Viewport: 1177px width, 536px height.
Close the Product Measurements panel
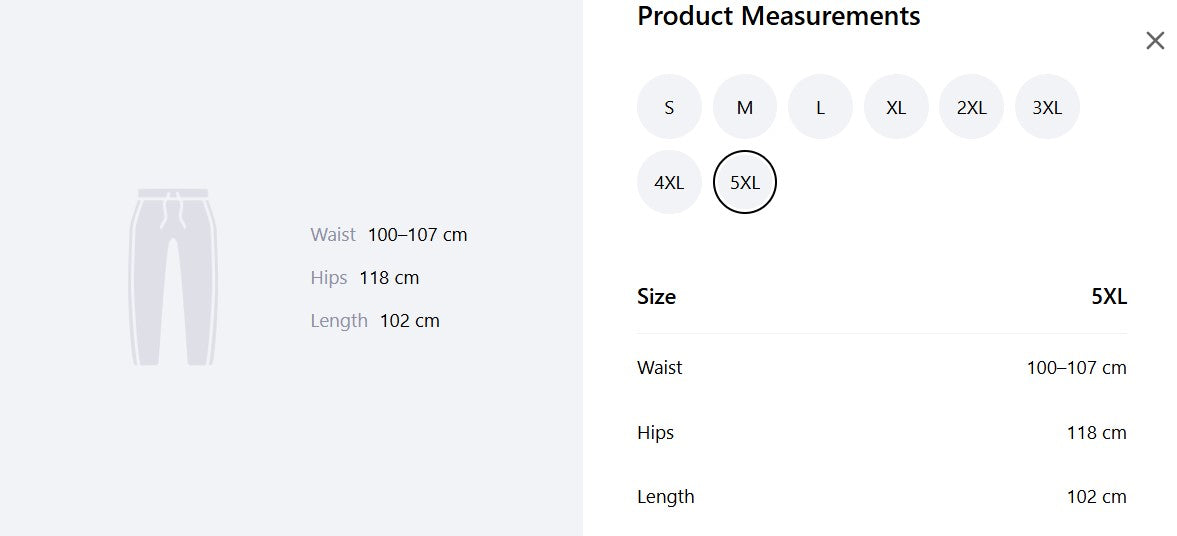click(1155, 41)
